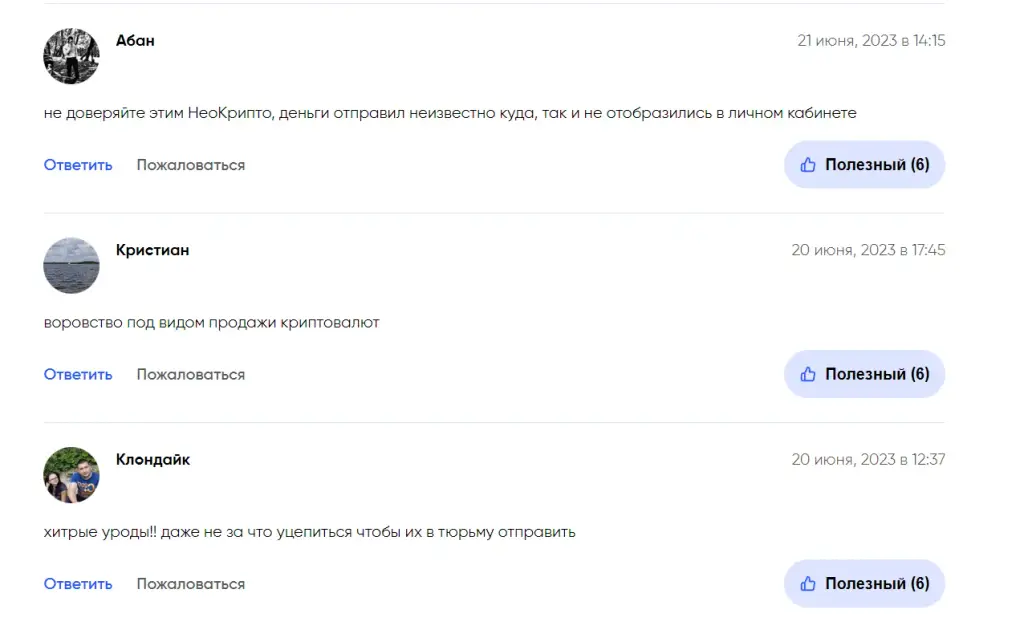Click thumbs-up icon on Абан's comment
The height and width of the screenshot is (626, 1024).
(x=808, y=164)
